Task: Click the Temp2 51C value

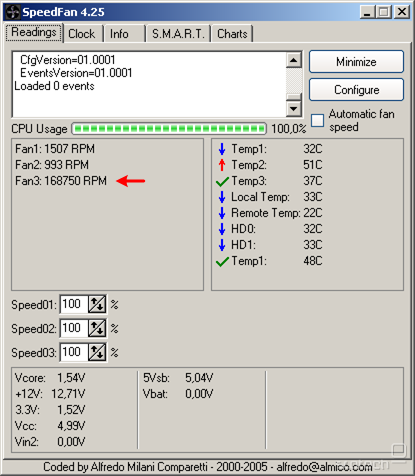Action: [x=313, y=165]
